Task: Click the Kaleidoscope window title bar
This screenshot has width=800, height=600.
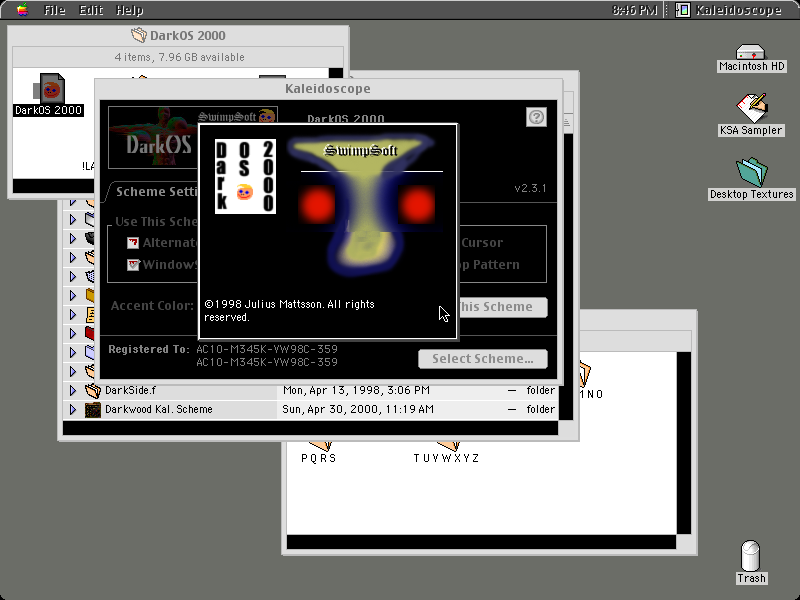Action: coord(328,89)
